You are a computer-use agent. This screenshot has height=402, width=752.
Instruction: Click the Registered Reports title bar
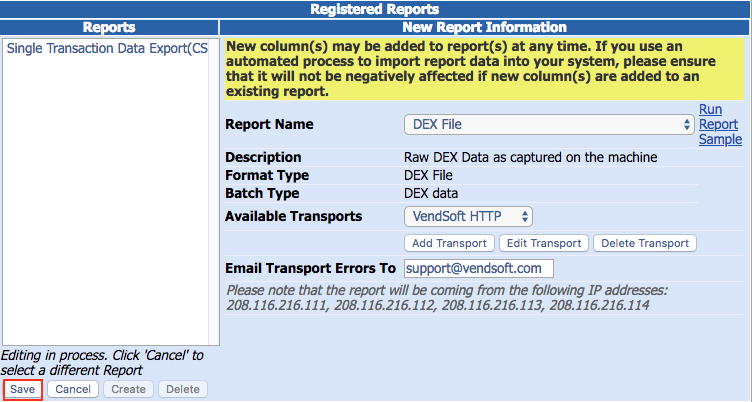(x=375, y=9)
